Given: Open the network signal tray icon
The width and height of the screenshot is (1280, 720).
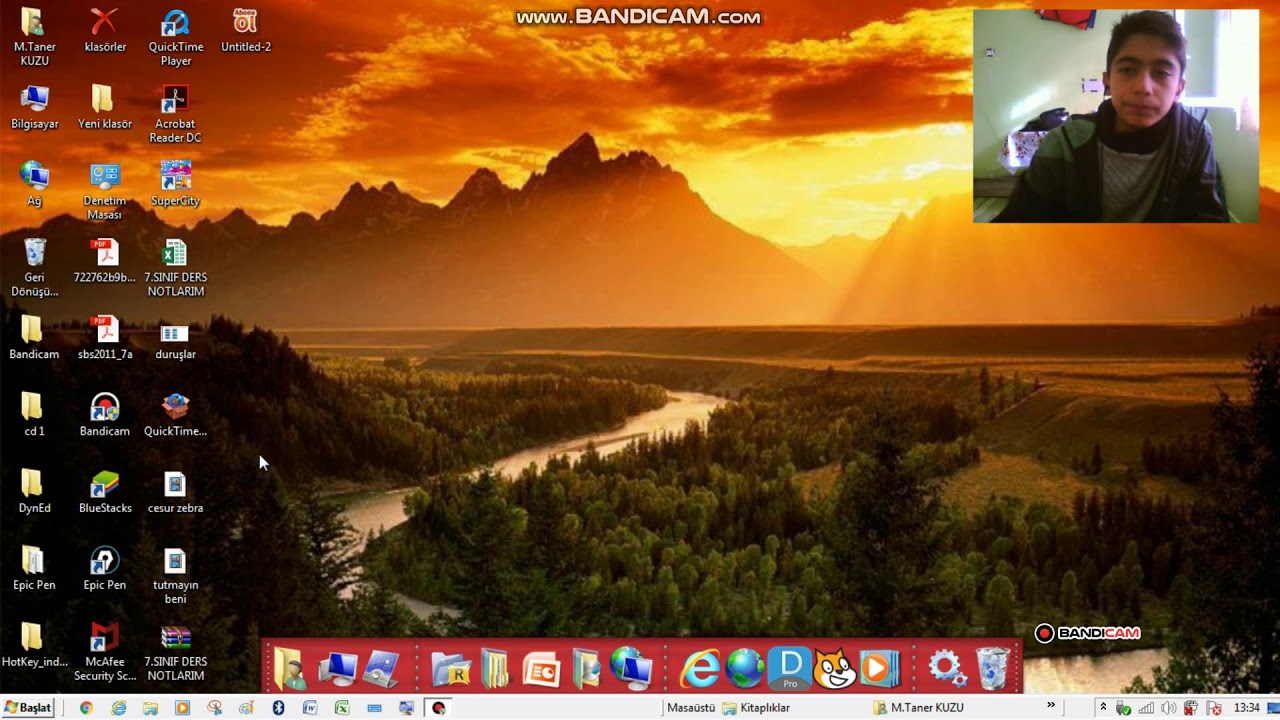Looking at the screenshot, I should pyautogui.click(x=1147, y=708).
